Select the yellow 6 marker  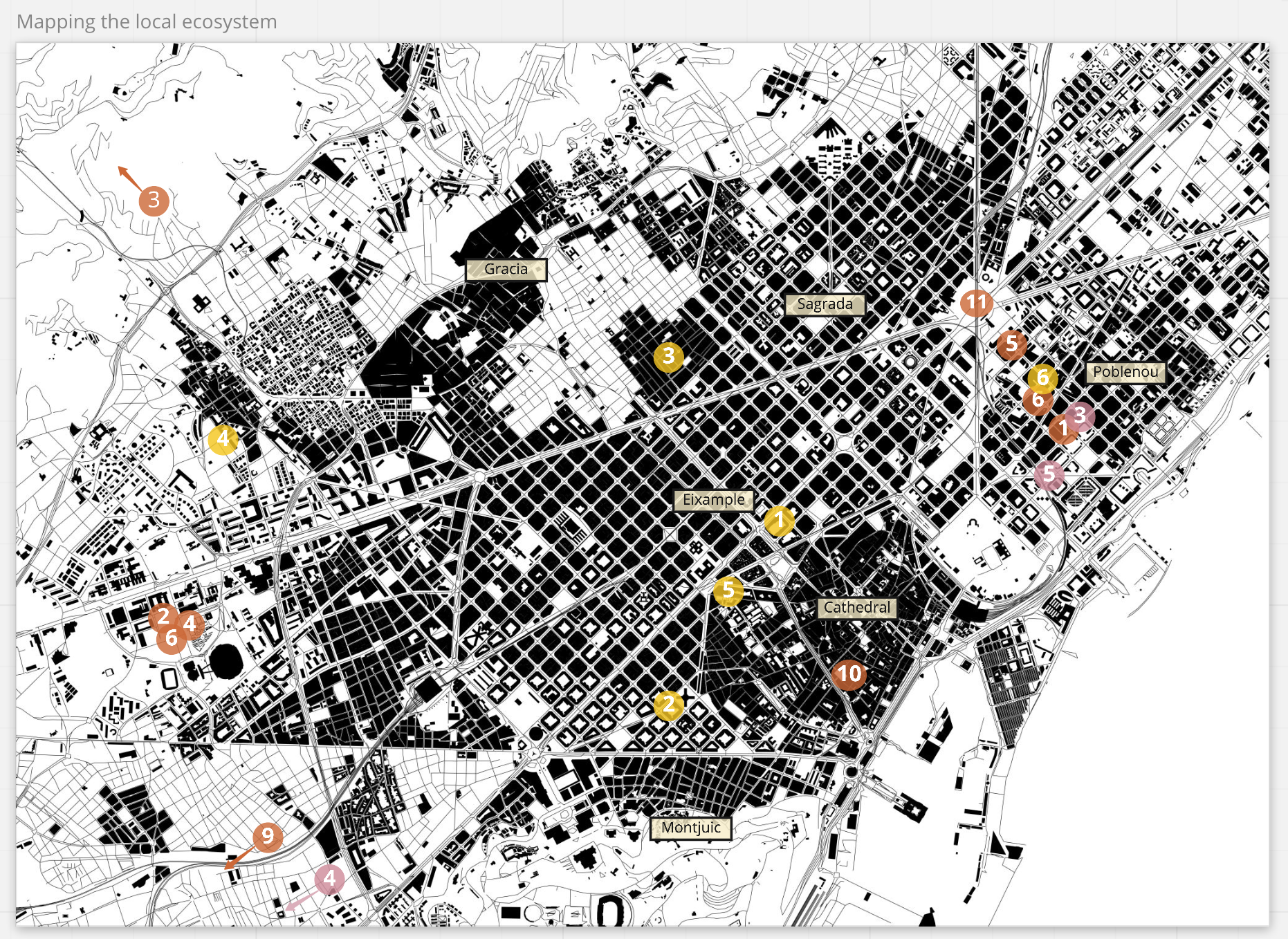click(x=1042, y=378)
